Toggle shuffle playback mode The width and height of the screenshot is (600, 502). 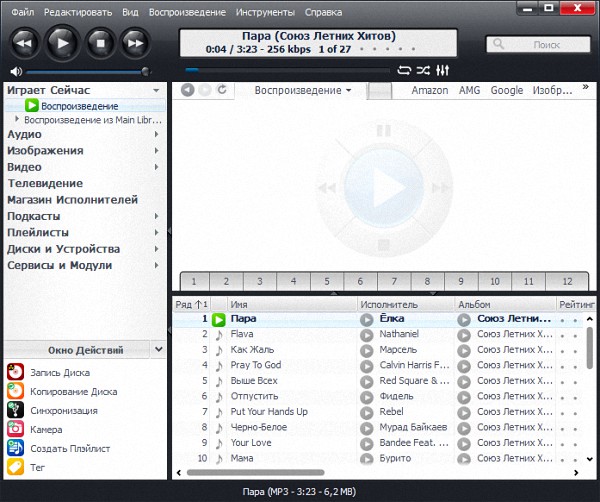click(423, 71)
